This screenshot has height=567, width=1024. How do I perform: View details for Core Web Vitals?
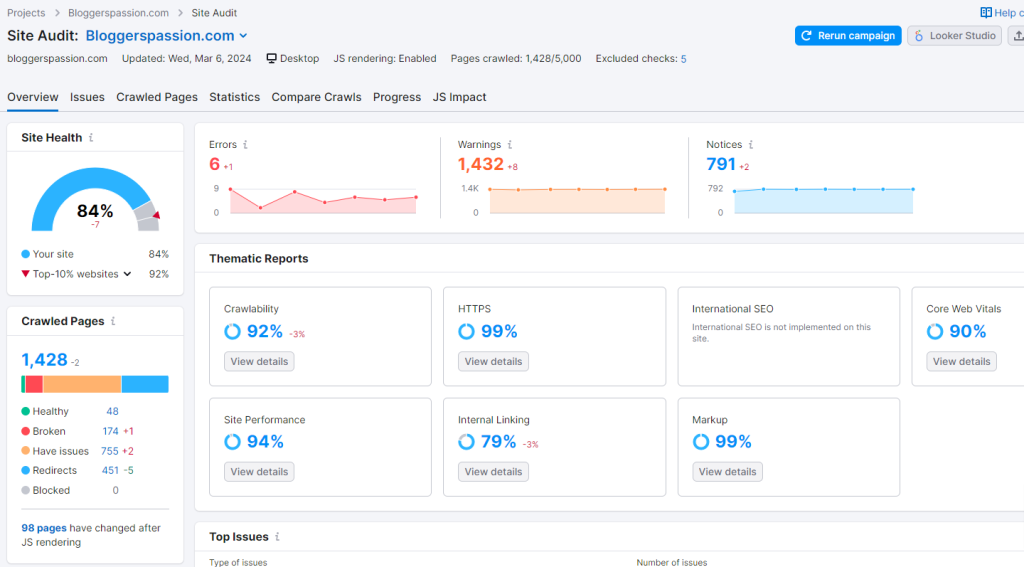(x=961, y=361)
